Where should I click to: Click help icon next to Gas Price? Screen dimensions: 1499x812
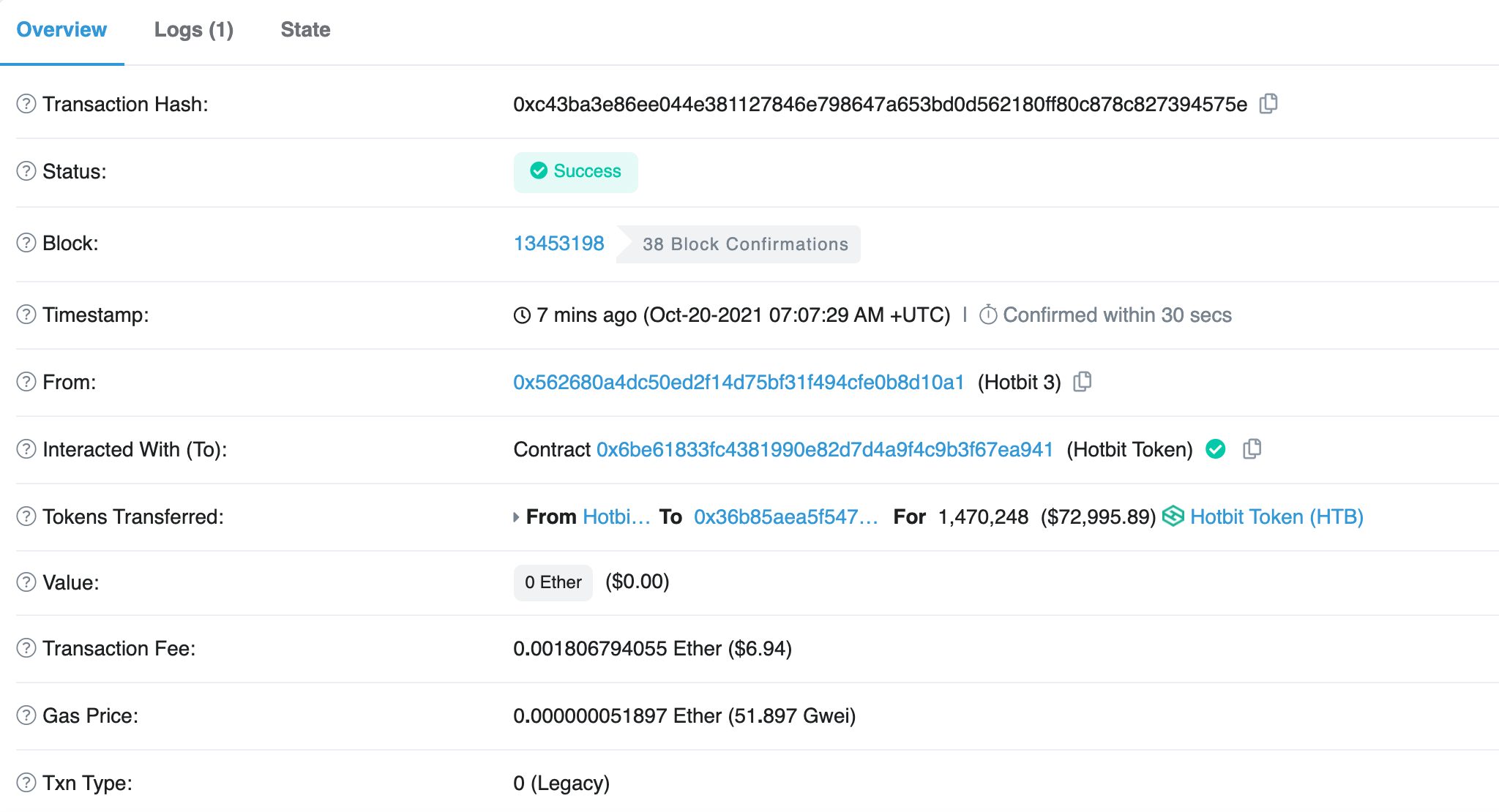tap(26, 715)
